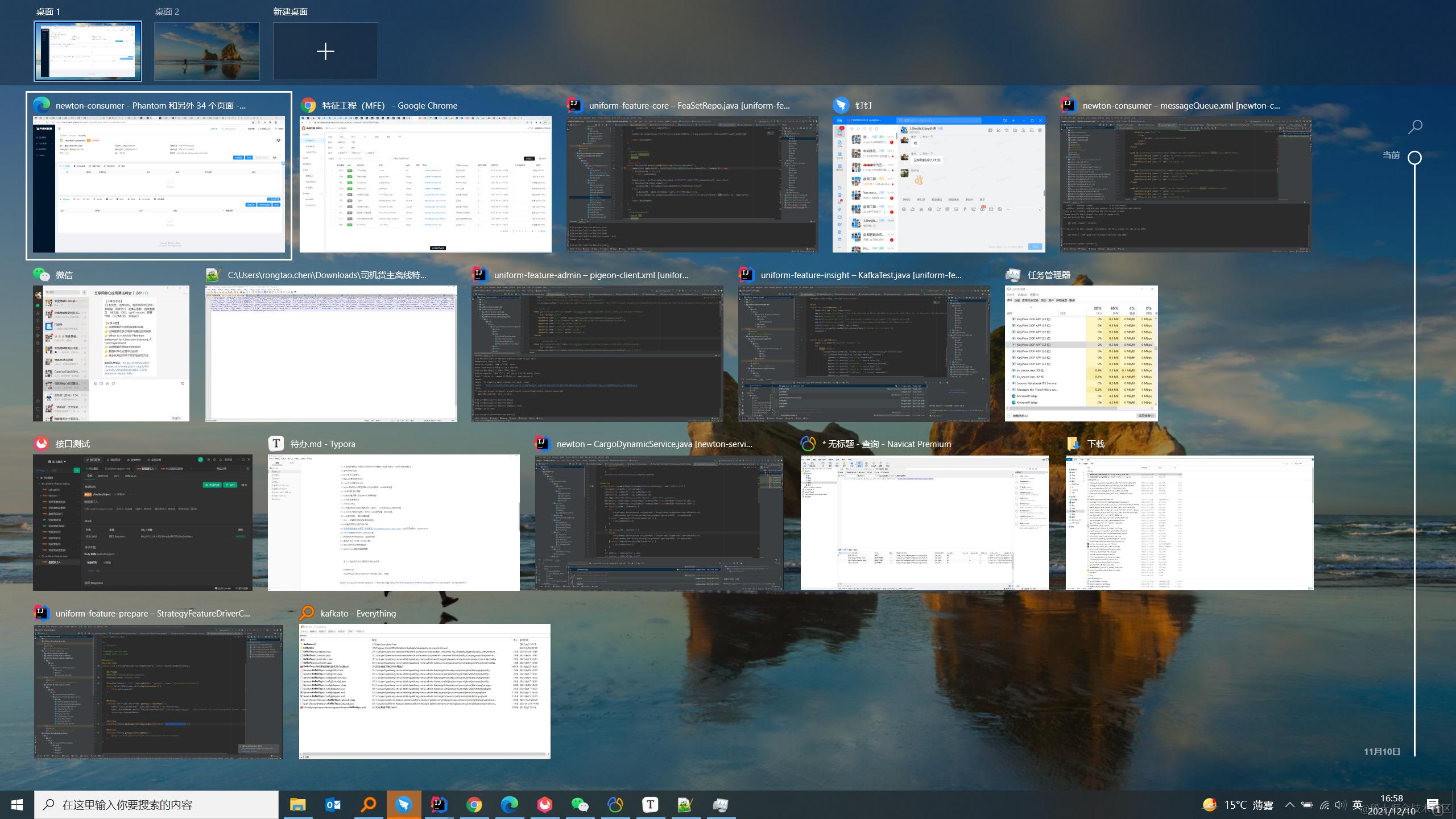
Task: Click the 新建桌面 plus button
Action: (x=325, y=51)
